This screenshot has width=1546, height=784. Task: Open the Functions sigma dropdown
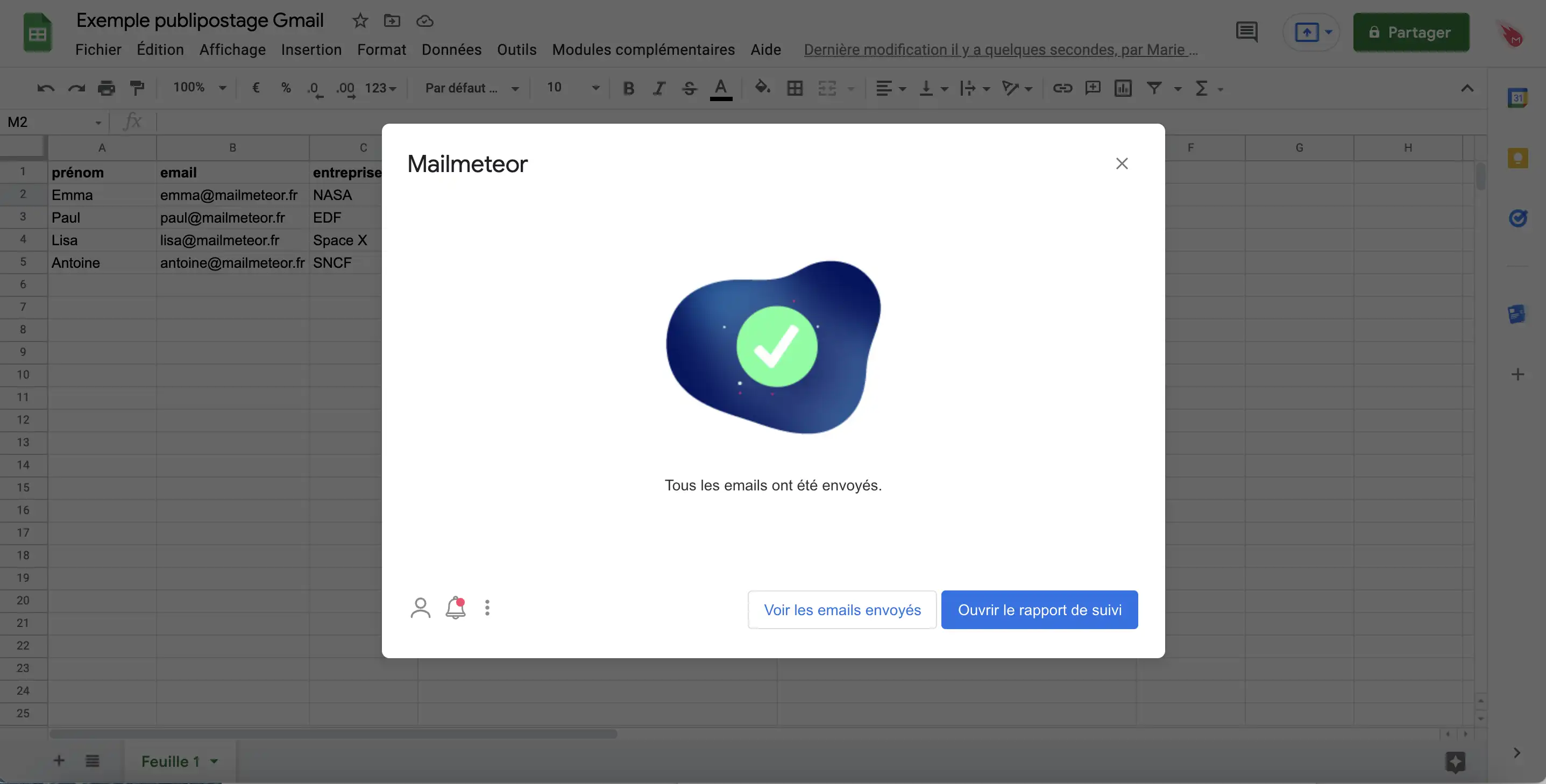point(1209,88)
